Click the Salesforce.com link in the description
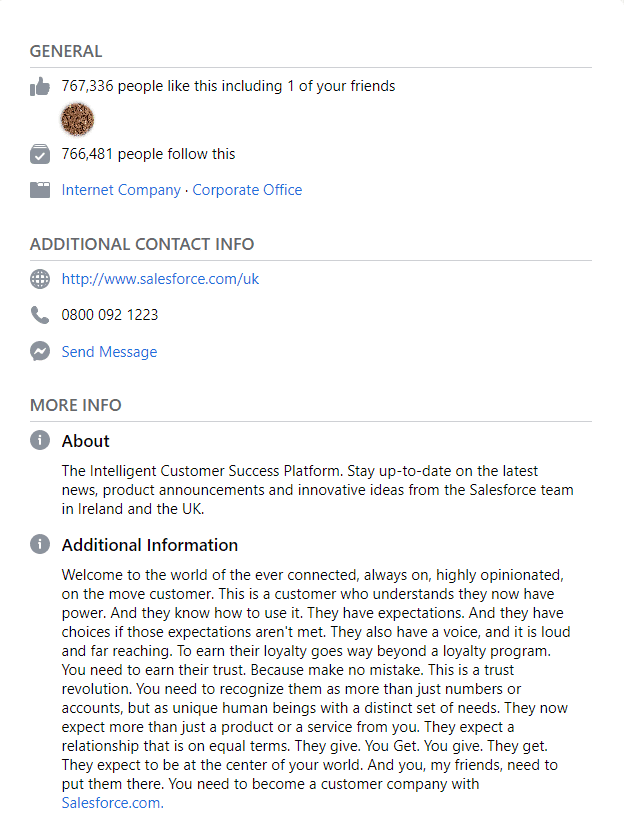Viewport: 624px width, 816px height. coord(110,802)
